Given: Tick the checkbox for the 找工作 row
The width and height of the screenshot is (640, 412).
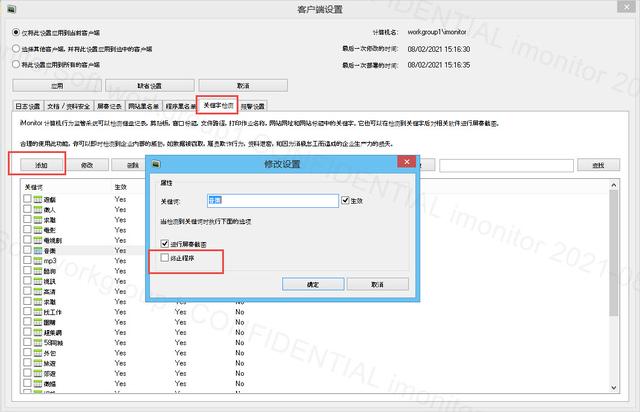Looking at the screenshot, I should click(x=27, y=312).
